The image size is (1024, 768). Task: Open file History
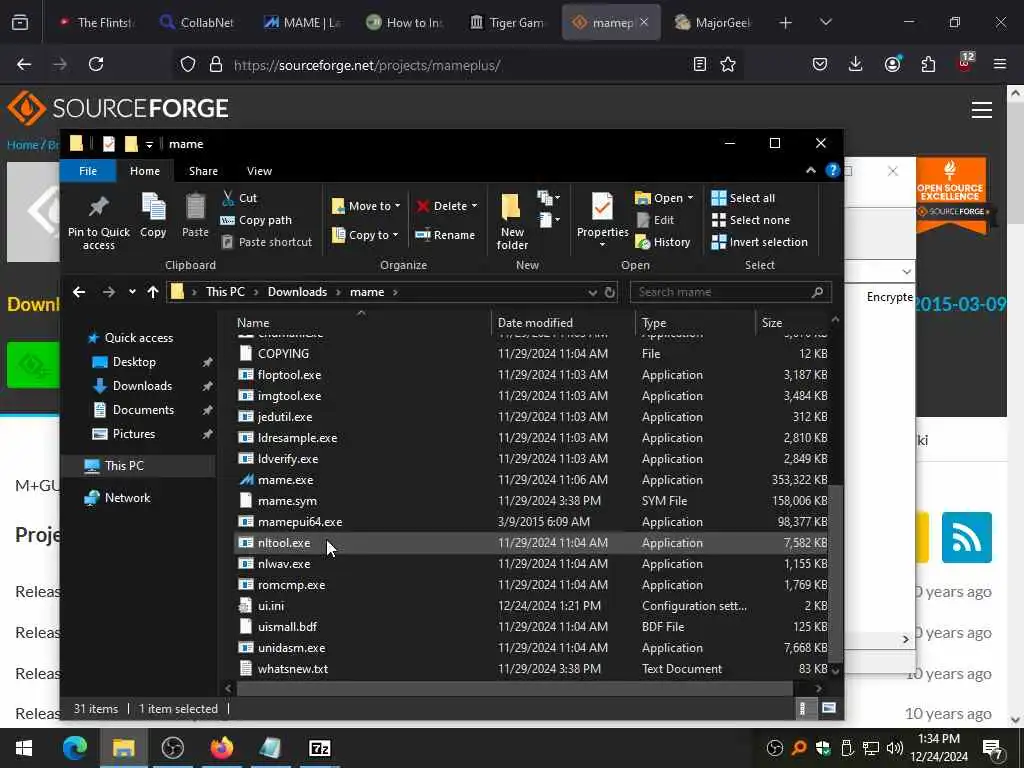tap(663, 242)
